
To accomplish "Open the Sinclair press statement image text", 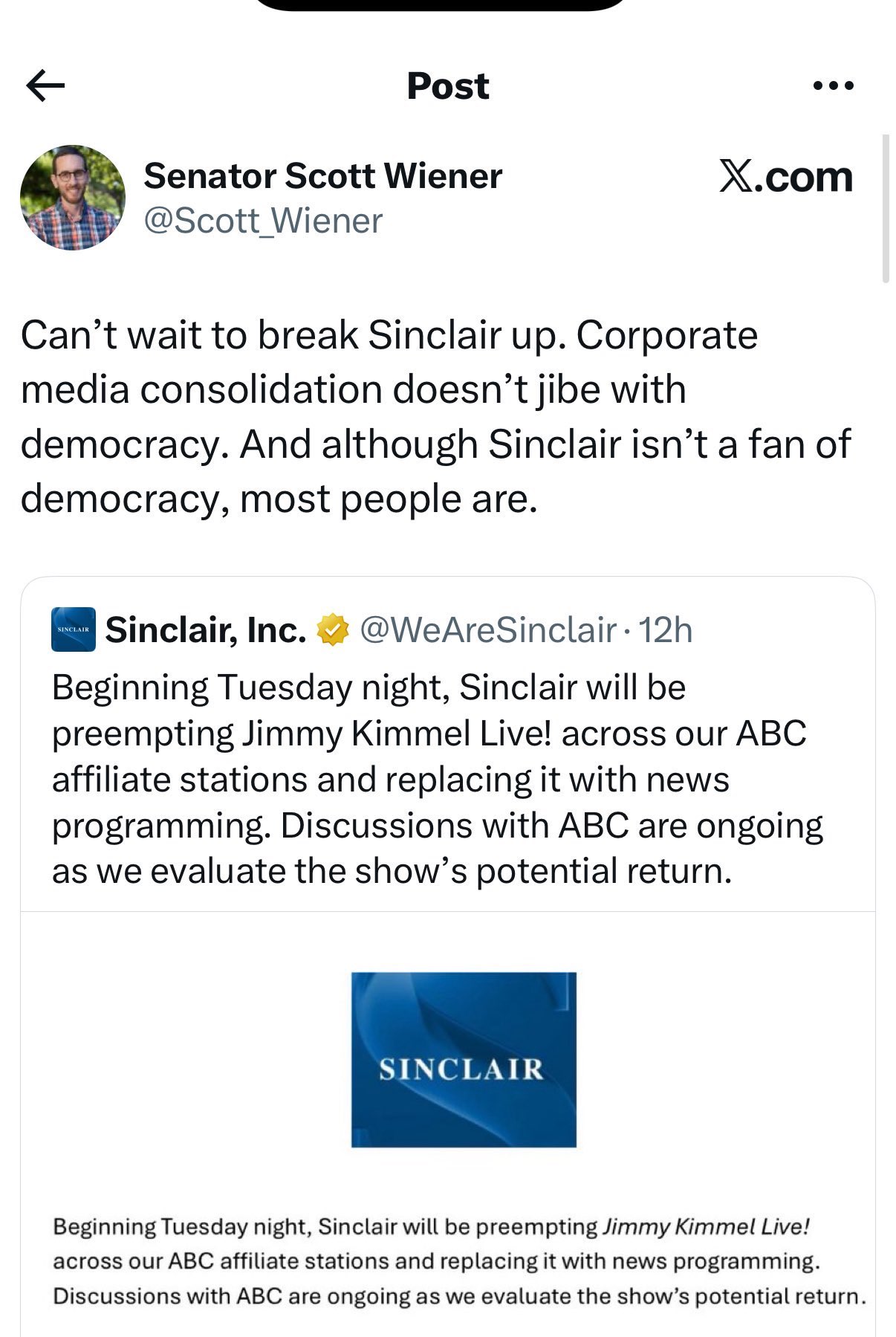I will 460,1261.
